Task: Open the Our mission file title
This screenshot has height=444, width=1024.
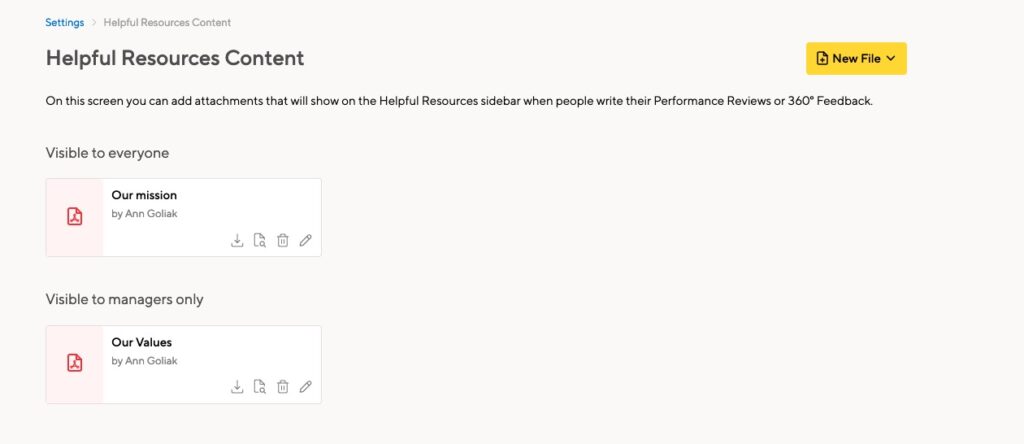Action: click(x=144, y=195)
